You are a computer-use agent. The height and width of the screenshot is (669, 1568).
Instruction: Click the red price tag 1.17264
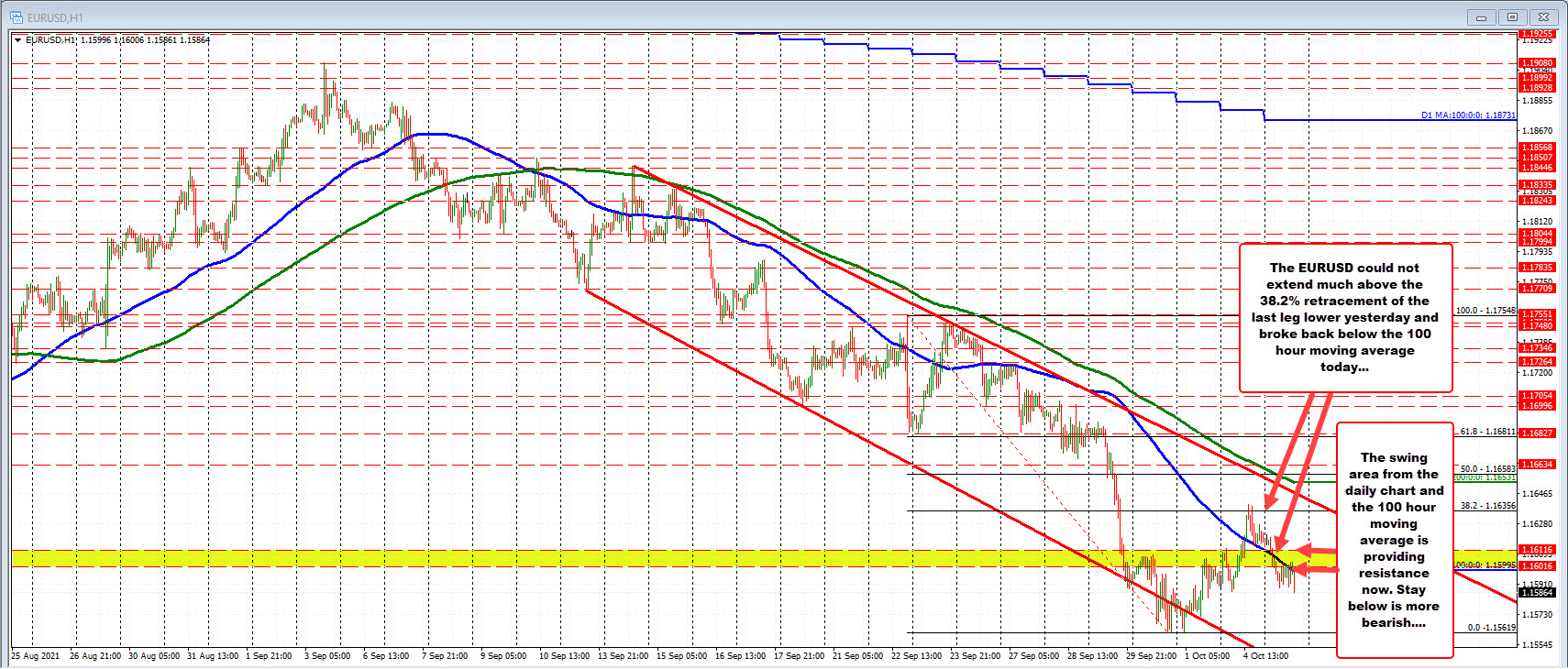point(1538,362)
